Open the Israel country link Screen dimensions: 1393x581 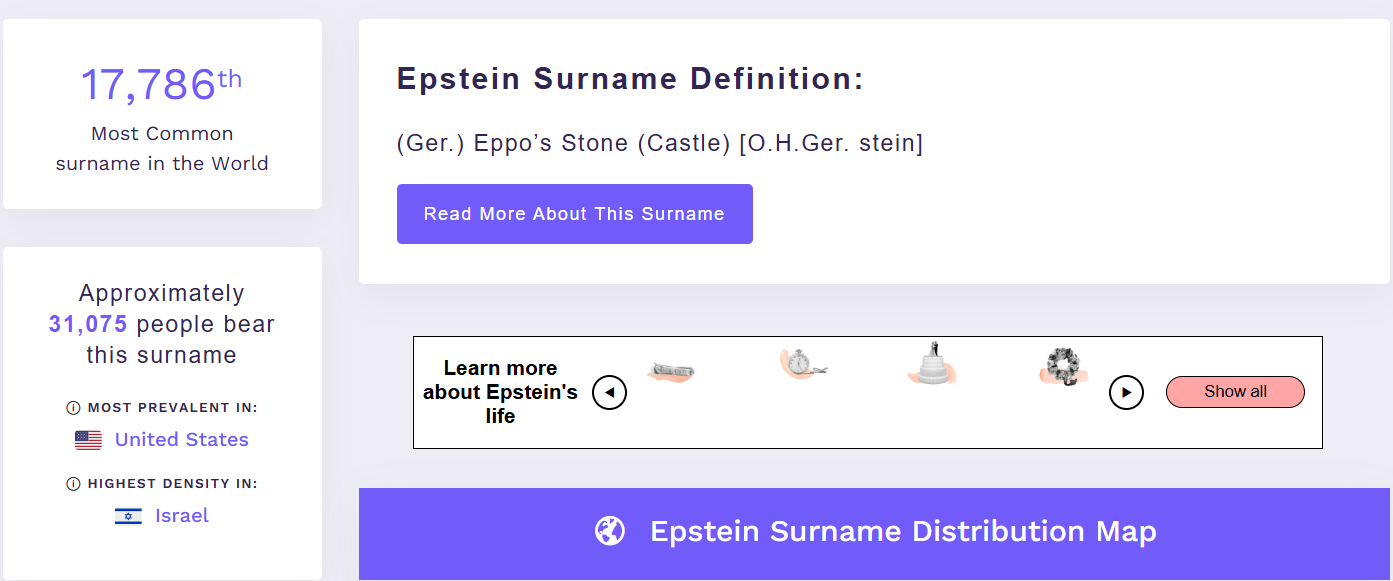click(x=182, y=516)
